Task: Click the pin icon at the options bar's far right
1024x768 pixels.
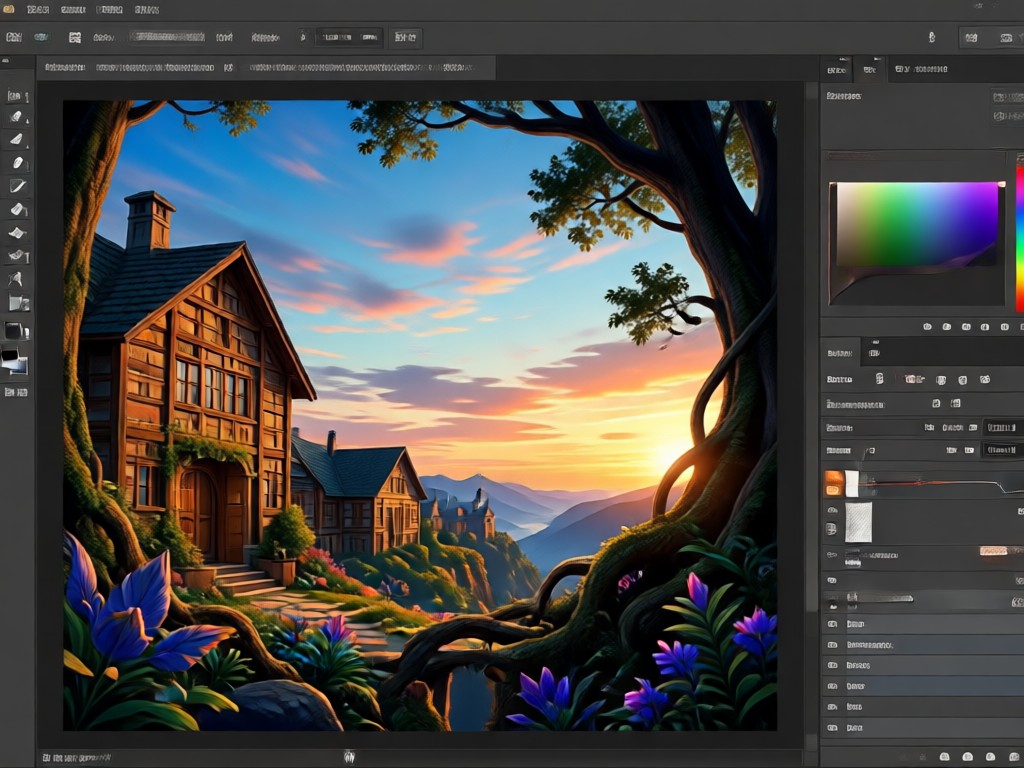Action: pos(932,37)
